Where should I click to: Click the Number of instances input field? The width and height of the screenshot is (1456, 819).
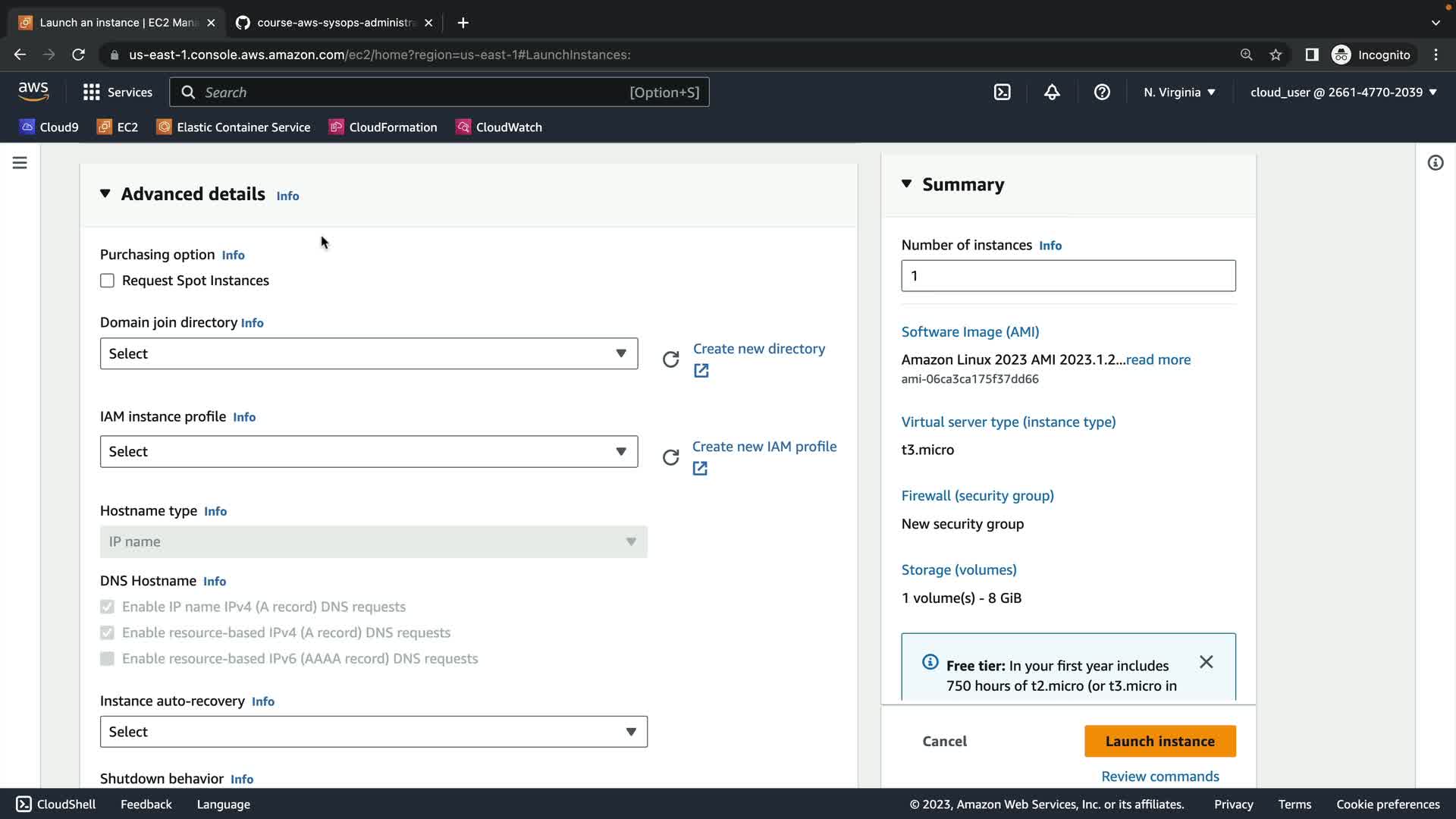coord(1068,275)
